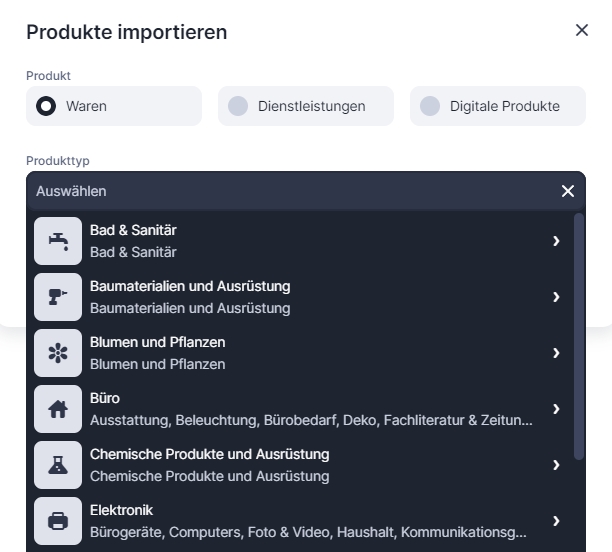Expand the Elektronik category chevron
This screenshot has width=612, height=552.
556,521
